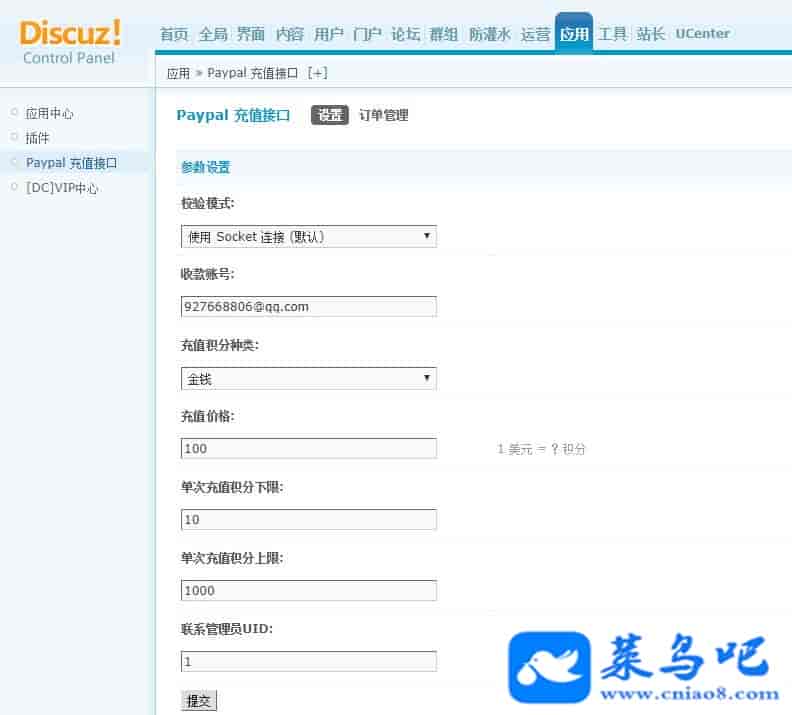Click the 收款账号 email input field
Screen dimensions: 792x715
[x=309, y=307]
